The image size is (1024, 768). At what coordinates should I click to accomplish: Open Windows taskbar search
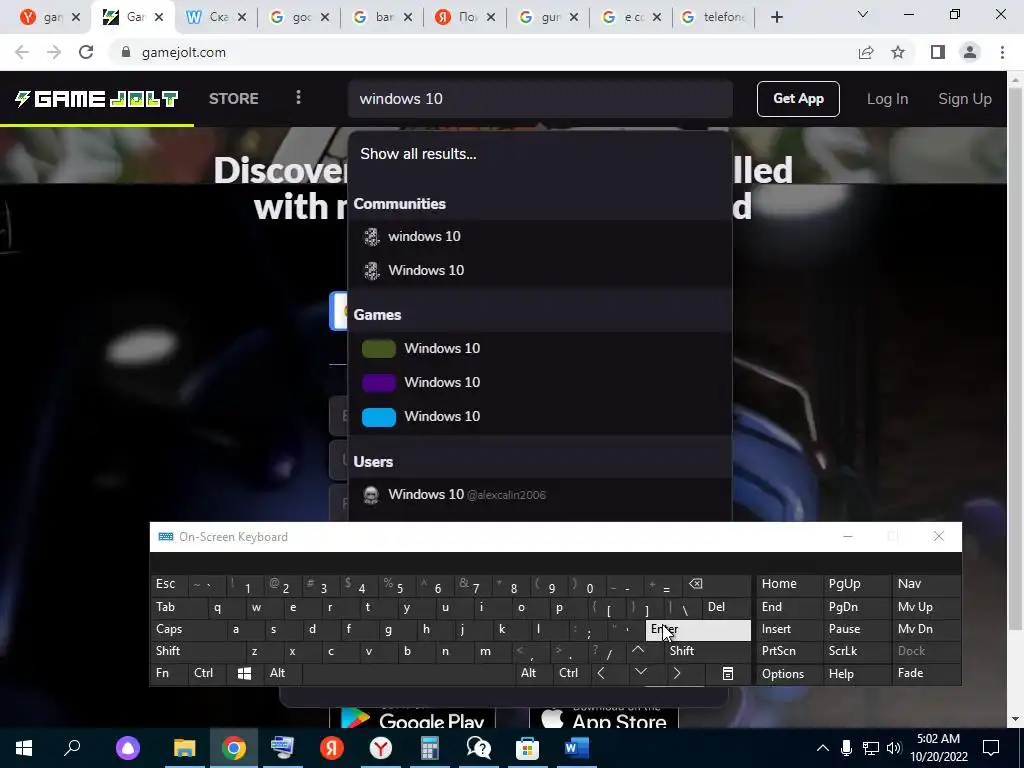[x=72, y=748]
